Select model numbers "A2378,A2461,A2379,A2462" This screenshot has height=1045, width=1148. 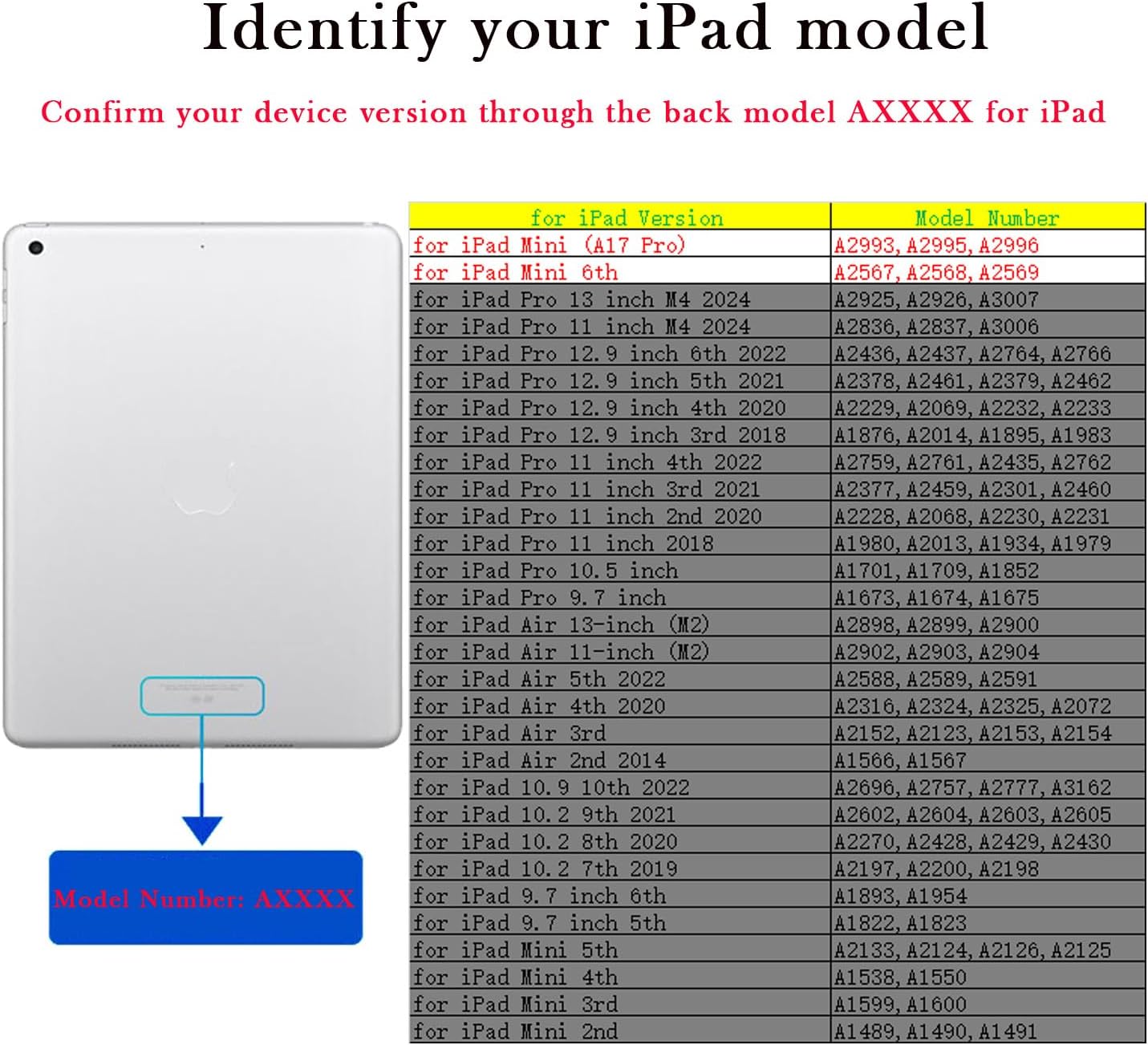(972, 381)
